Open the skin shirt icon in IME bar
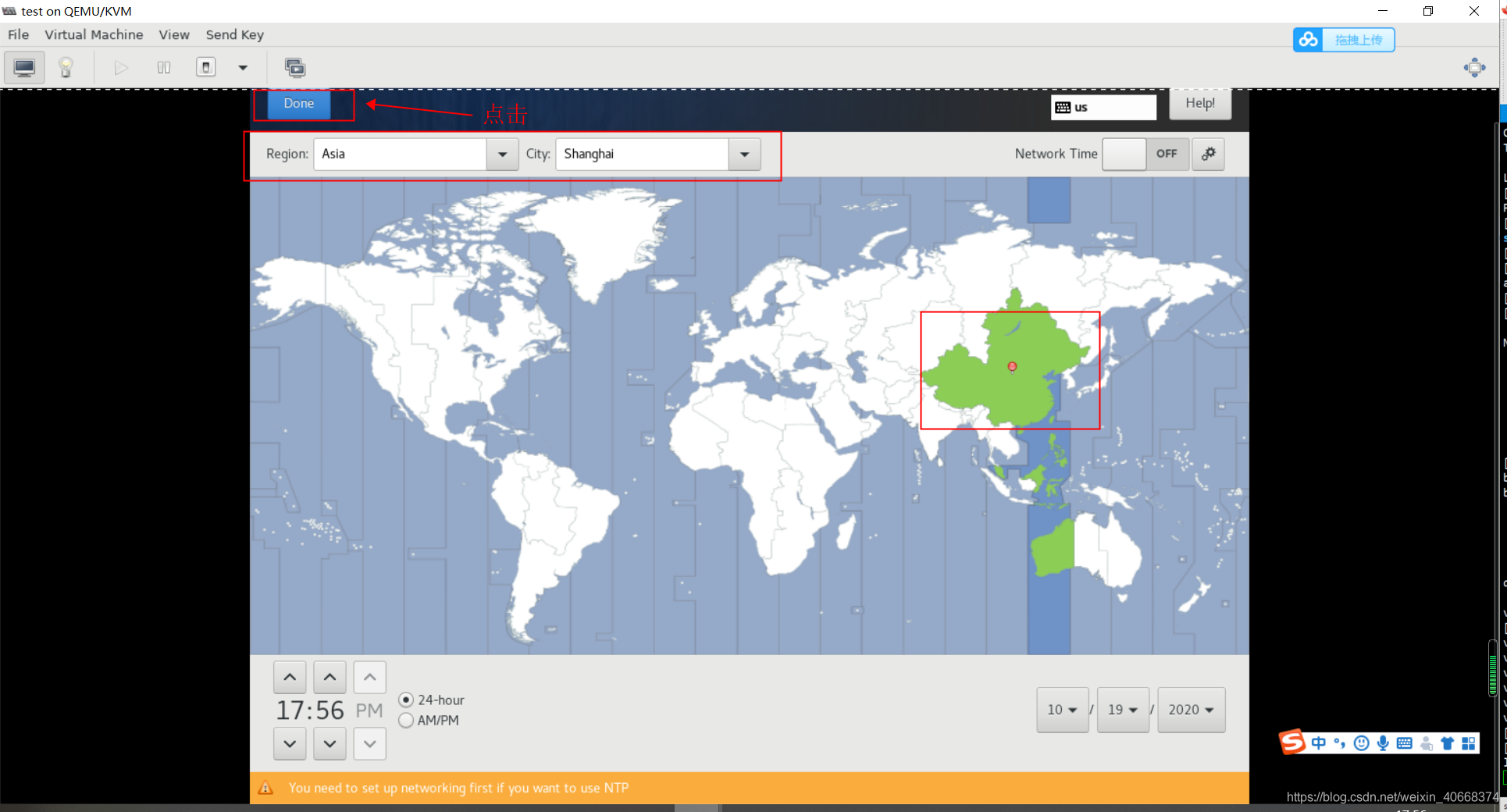 pyautogui.click(x=1448, y=743)
